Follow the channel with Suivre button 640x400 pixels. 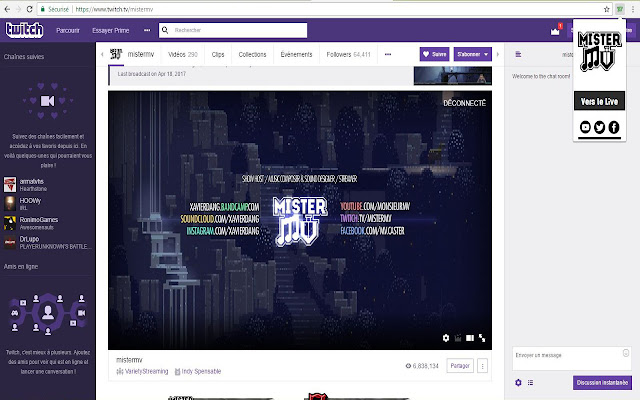click(434, 54)
